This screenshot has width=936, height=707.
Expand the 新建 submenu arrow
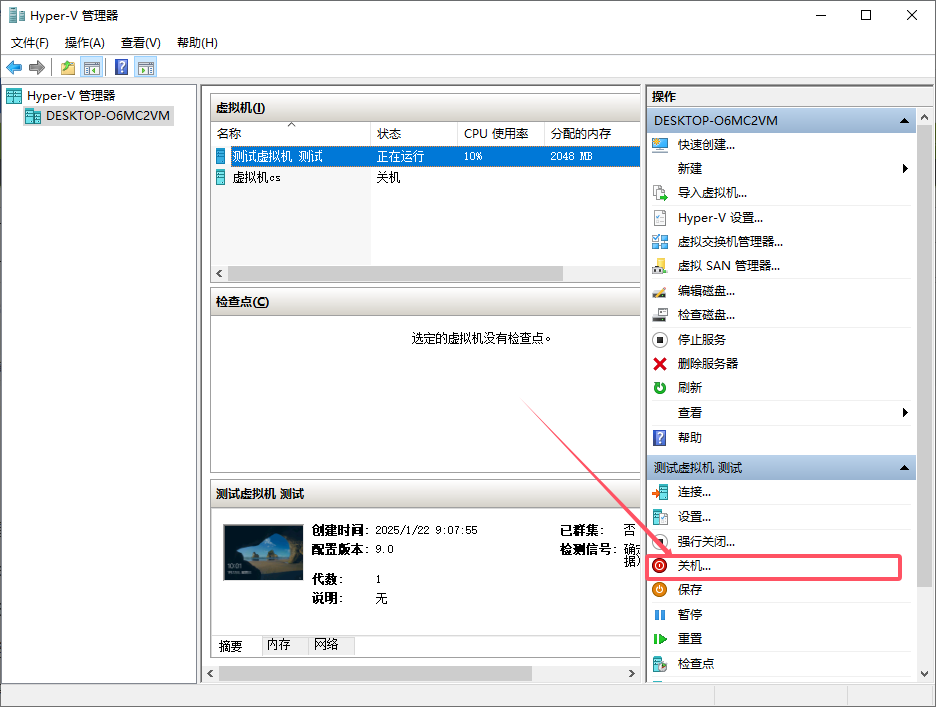(905, 168)
